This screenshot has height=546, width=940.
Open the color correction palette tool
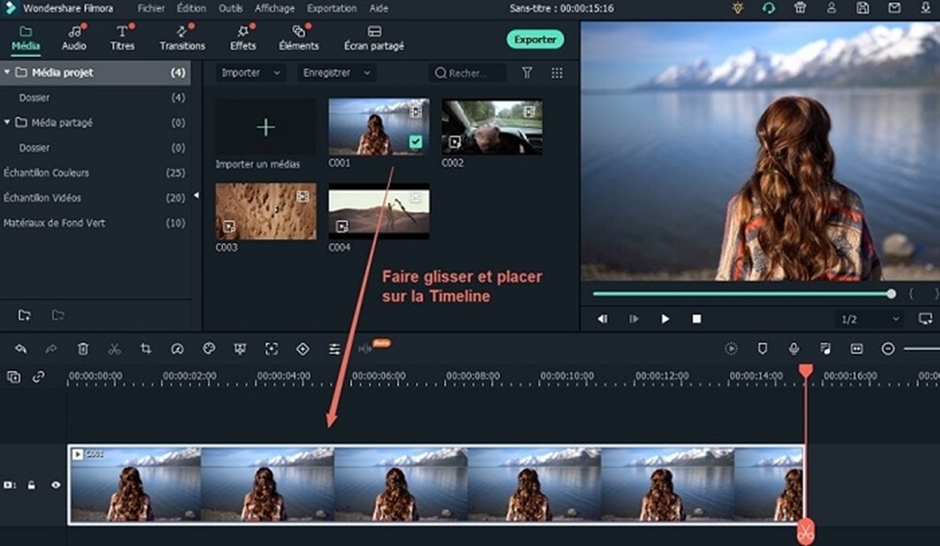click(x=209, y=349)
